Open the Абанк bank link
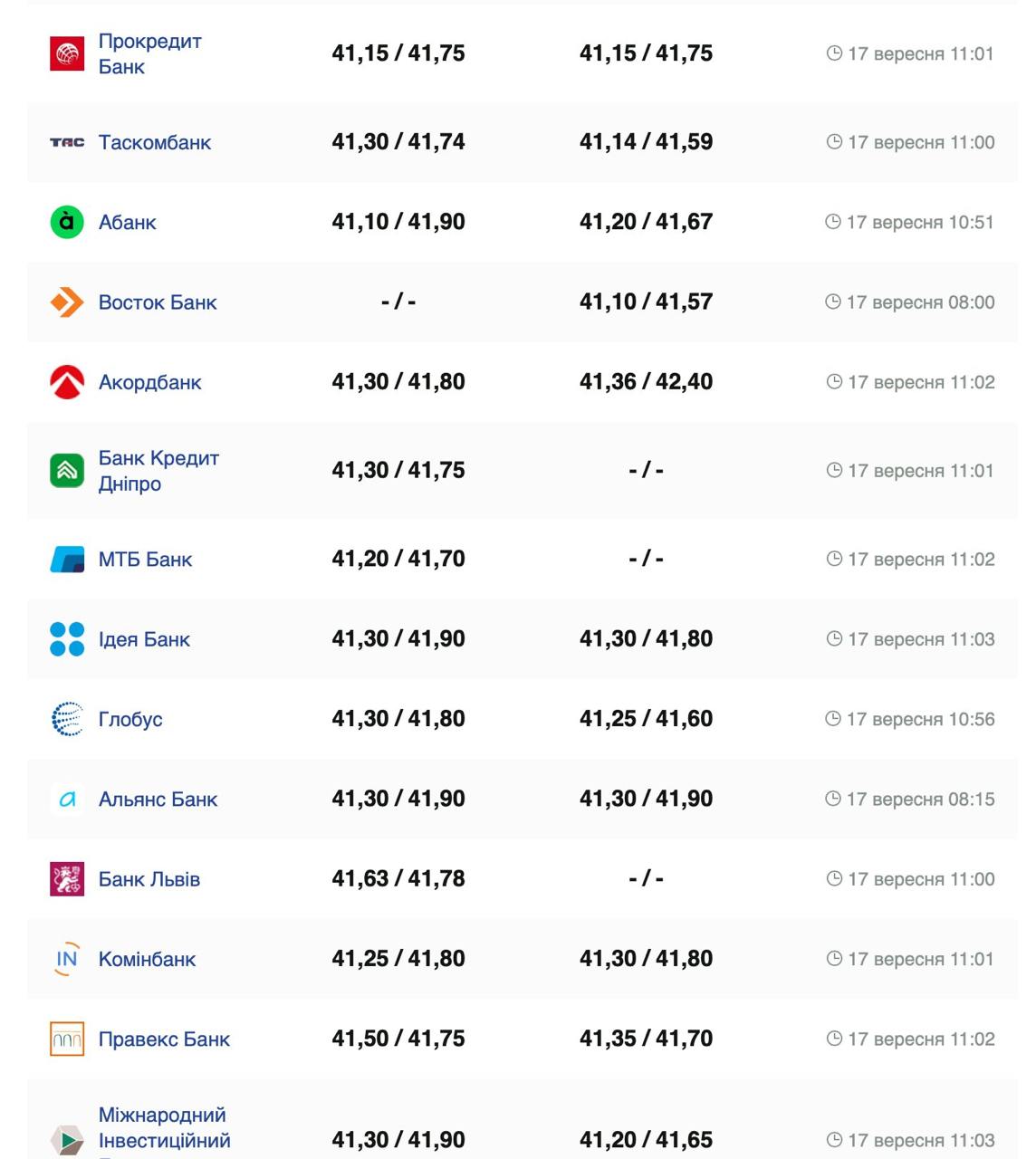Viewport: 1036px width, 1159px height. [x=128, y=223]
